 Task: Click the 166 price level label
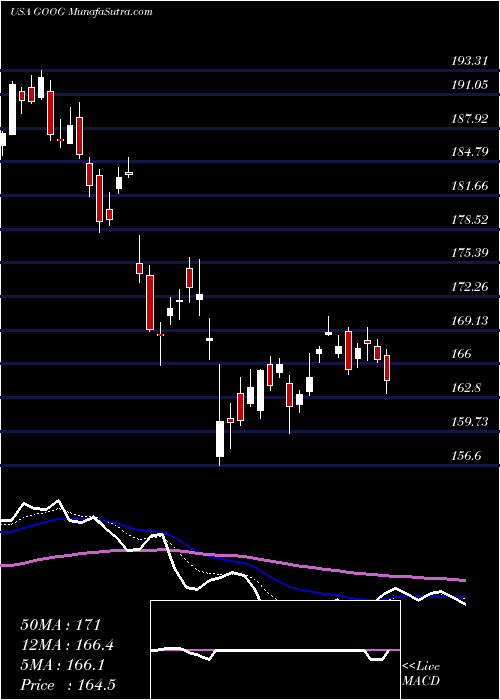click(461, 354)
